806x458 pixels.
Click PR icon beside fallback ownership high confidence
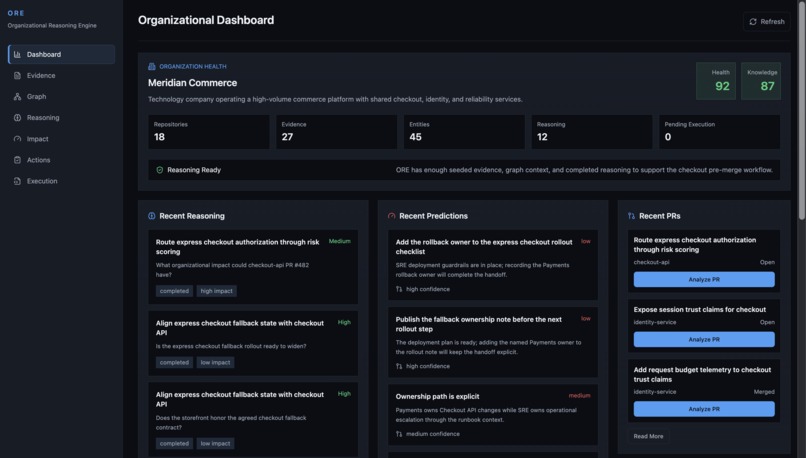click(x=399, y=367)
